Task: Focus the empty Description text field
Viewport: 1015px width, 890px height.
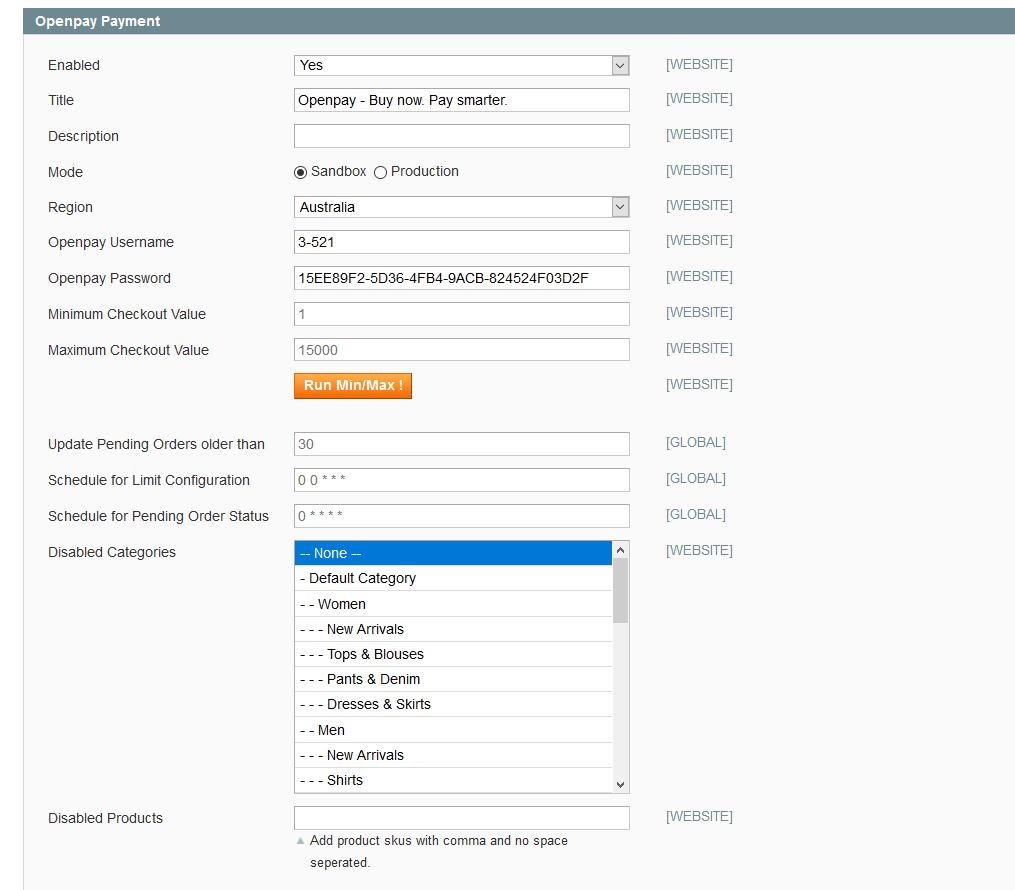Action: (461, 136)
